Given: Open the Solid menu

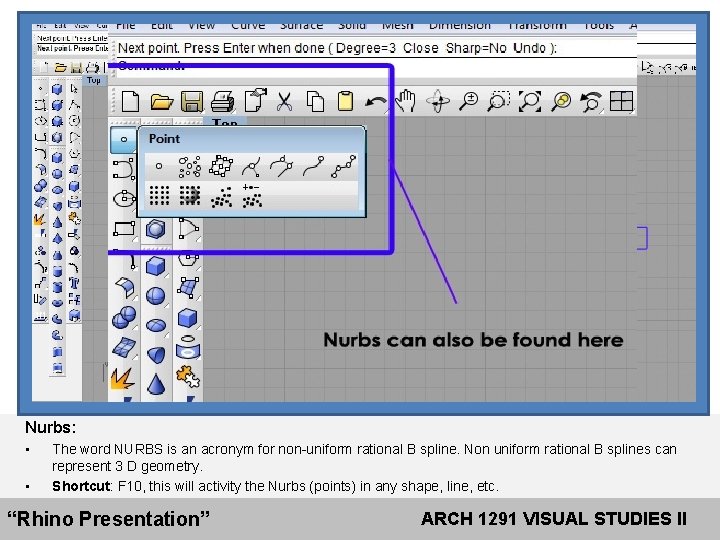Looking at the screenshot, I should [352, 25].
